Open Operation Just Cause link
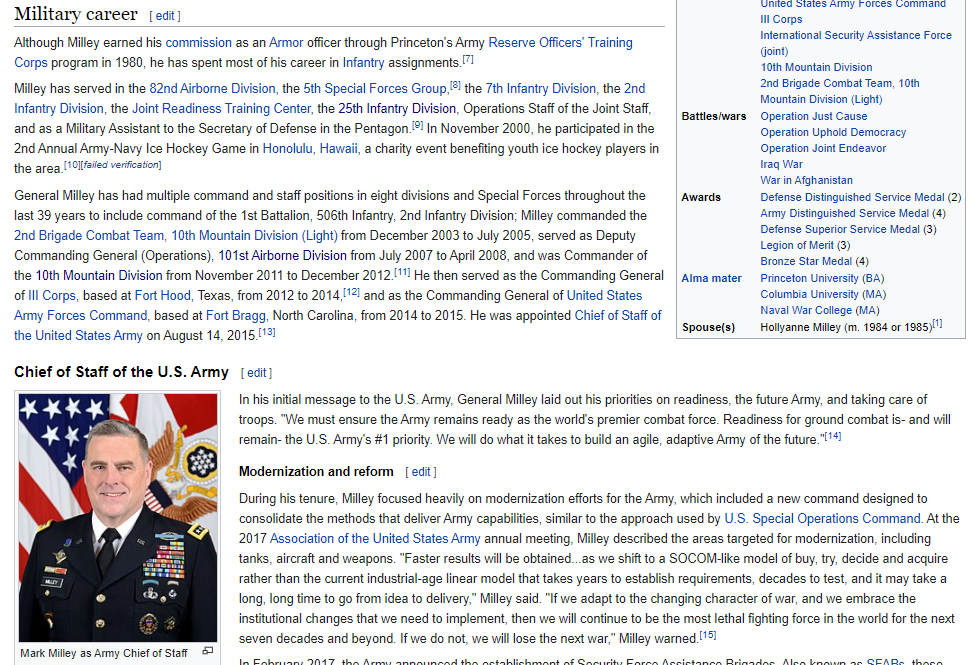 (x=813, y=117)
